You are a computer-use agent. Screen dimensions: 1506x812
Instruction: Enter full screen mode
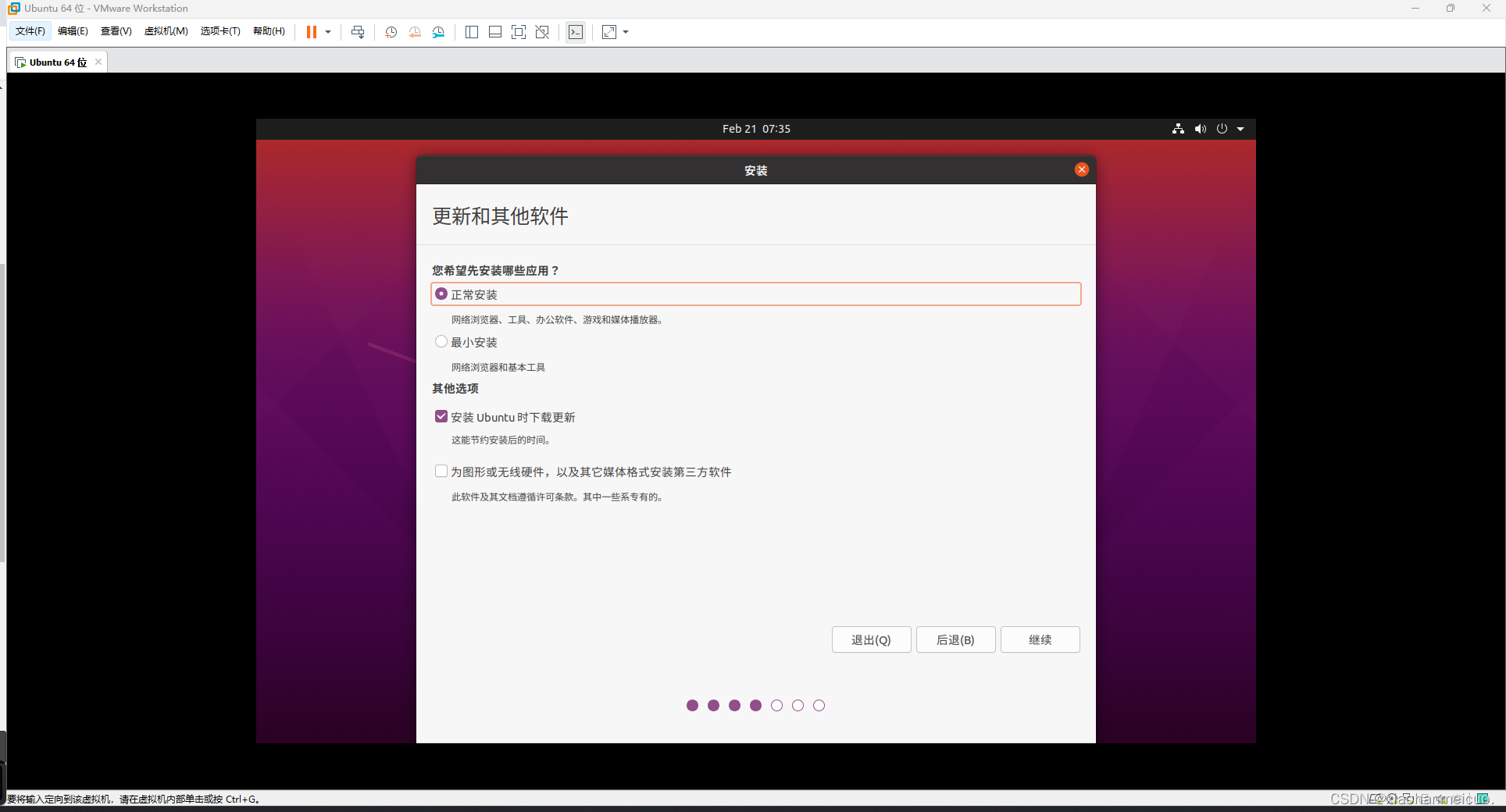519,32
